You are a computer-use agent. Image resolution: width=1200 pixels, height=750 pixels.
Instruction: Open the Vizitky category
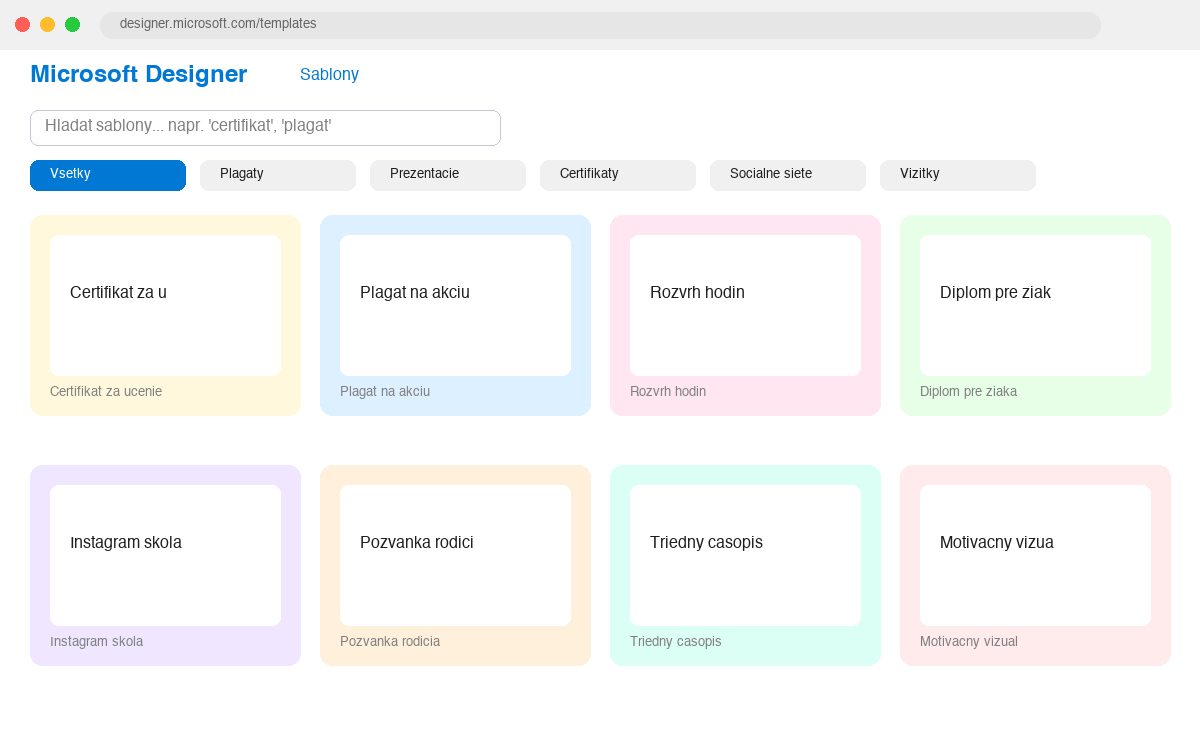tap(958, 175)
